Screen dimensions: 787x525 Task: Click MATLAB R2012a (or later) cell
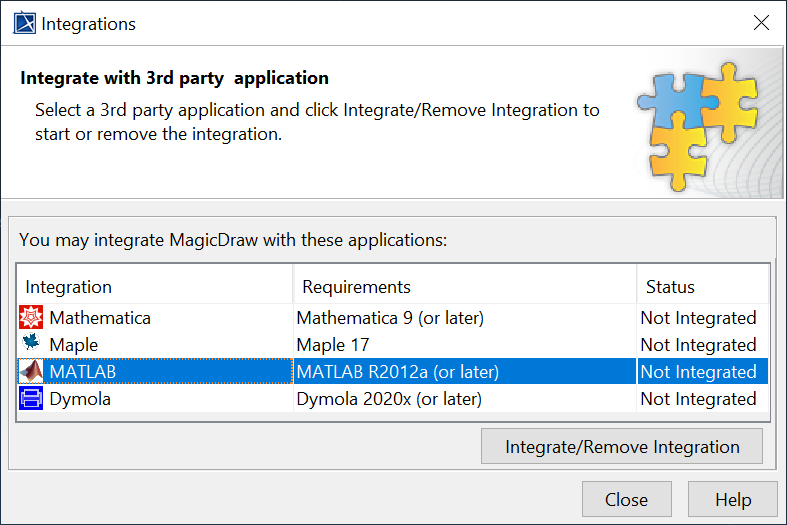coord(397,372)
